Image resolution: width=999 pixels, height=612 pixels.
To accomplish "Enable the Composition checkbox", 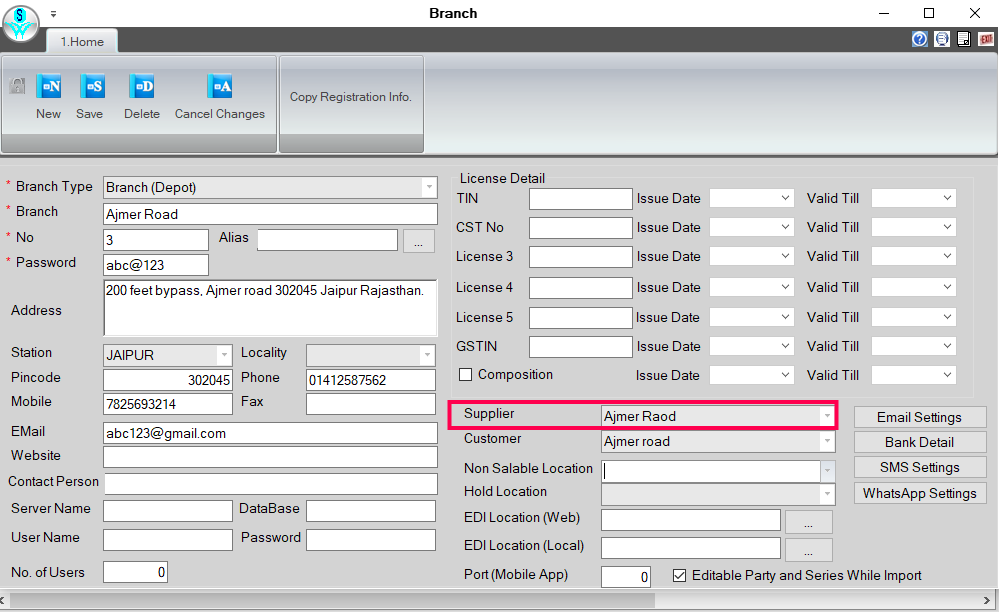I will tap(465, 375).
